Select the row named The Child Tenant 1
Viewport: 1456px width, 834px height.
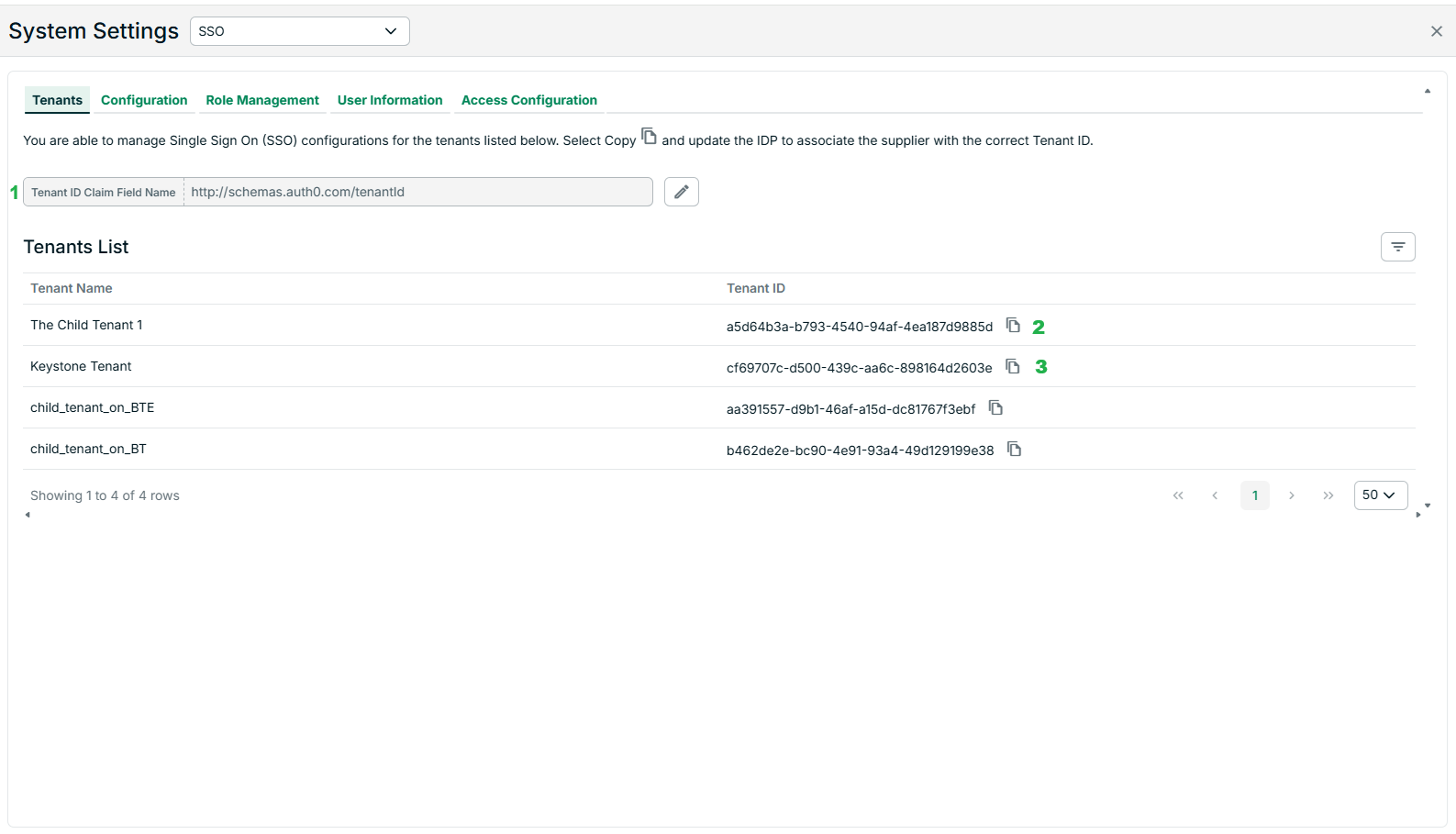(86, 325)
